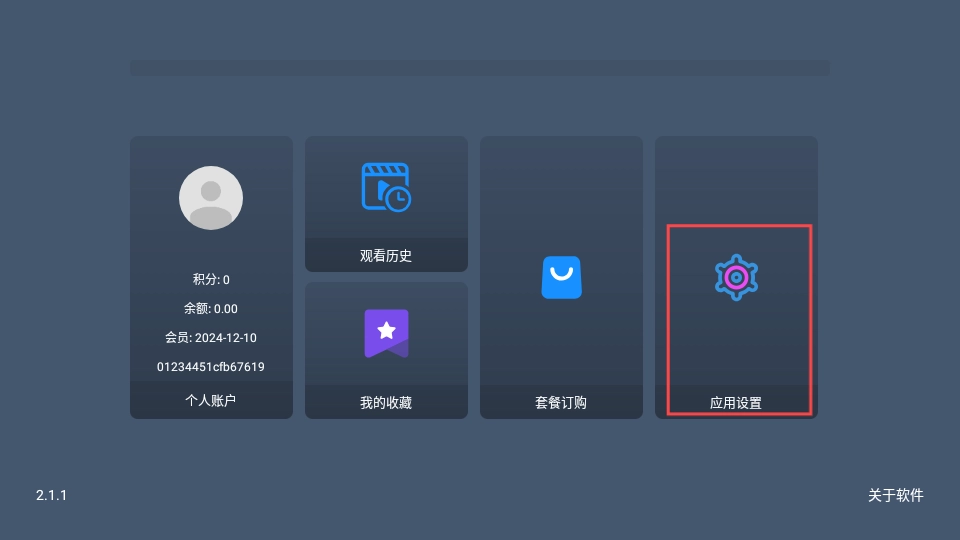
Task: Open the app settings gear icon
Action: click(x=737, y=277)
